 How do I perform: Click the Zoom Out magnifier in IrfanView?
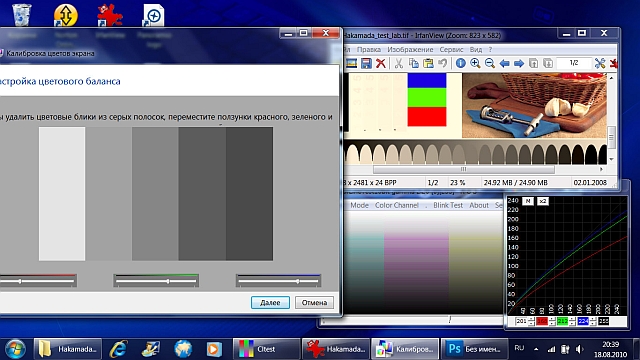coord(490,63)
